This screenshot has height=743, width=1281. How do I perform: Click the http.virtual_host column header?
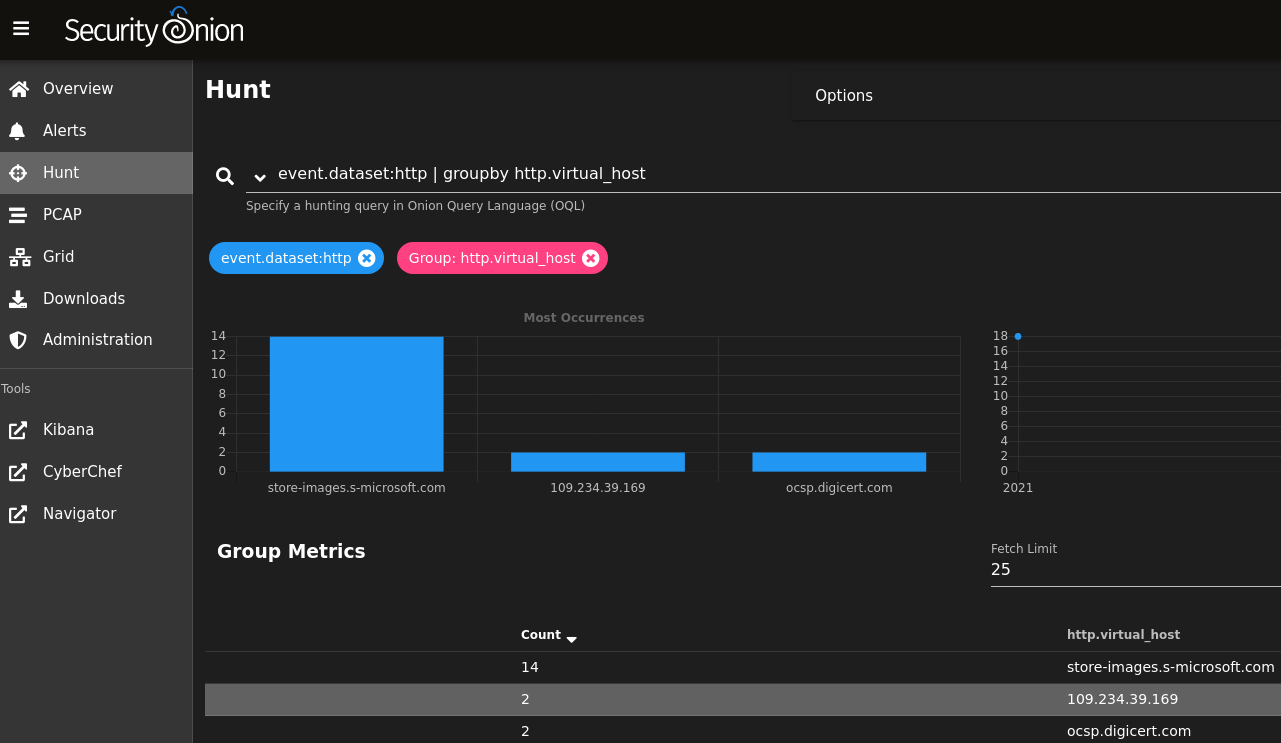pyautogui.click(x=1123, y=635)
